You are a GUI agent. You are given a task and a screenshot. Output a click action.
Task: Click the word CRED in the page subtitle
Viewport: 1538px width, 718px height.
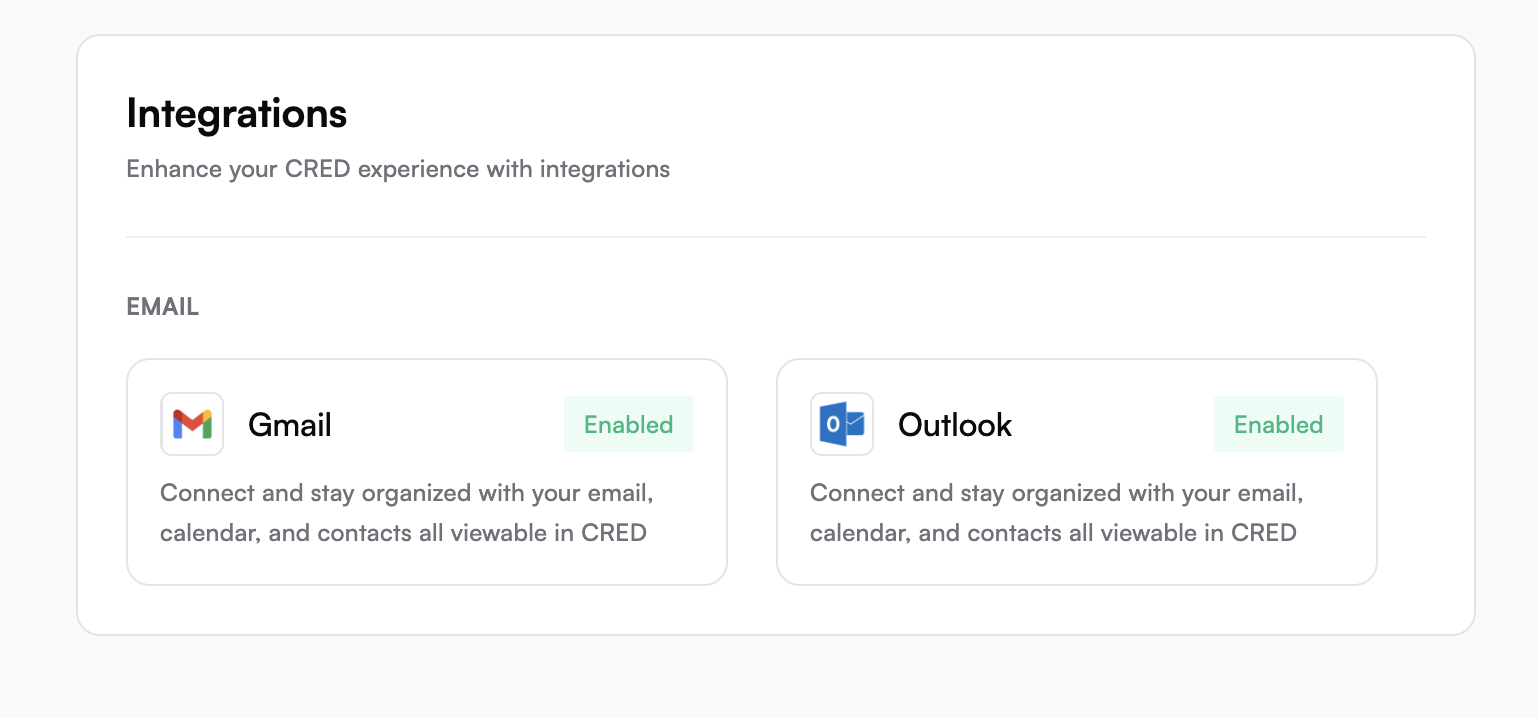(318, 169)
